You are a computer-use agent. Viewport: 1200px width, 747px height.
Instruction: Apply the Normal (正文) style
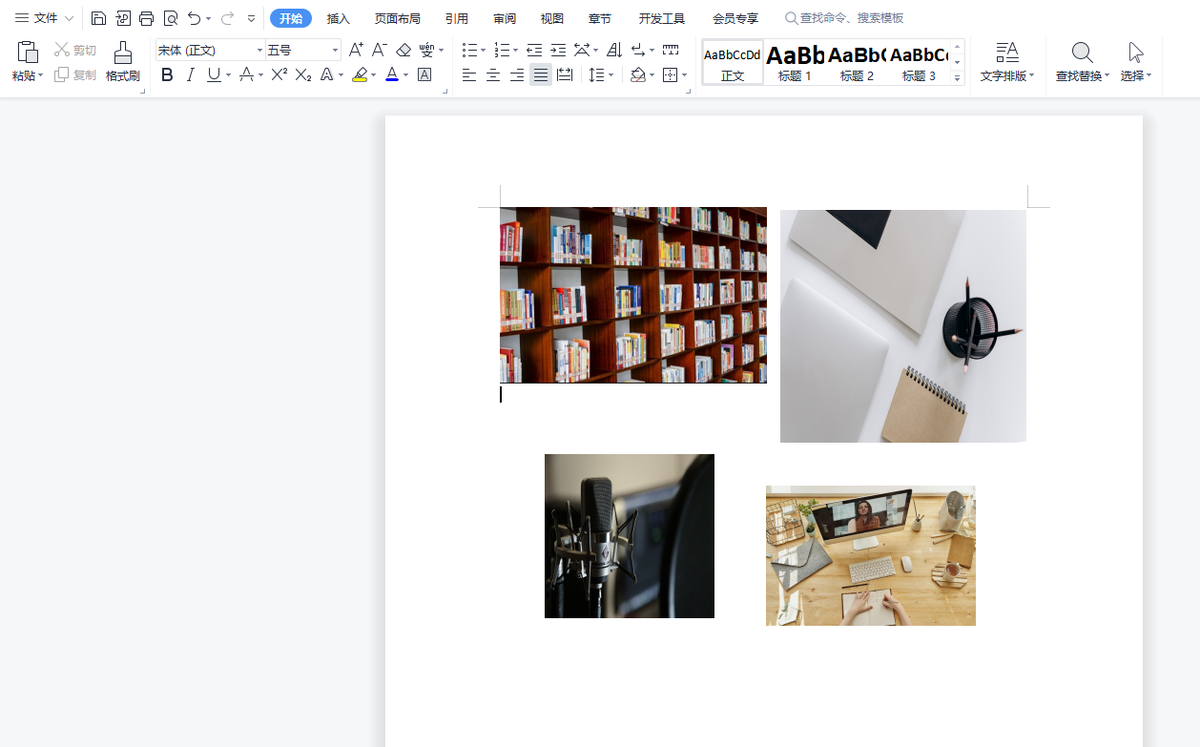tap(733, 63)
